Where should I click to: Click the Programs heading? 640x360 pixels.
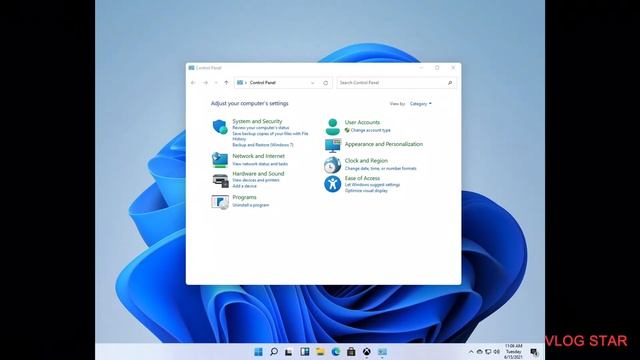pyautogui.click(x=244, y=197)
